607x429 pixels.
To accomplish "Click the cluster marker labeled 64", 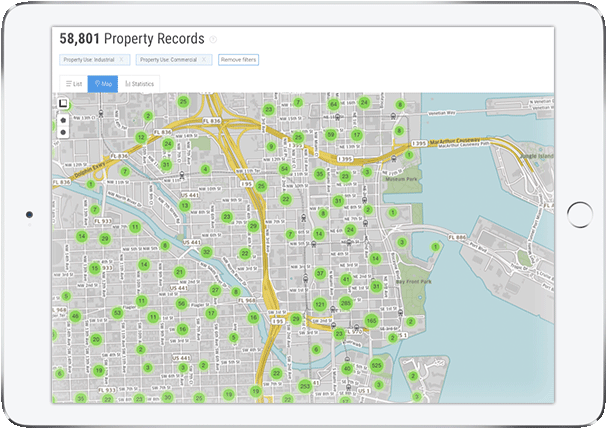I will [x=333, y=104].
